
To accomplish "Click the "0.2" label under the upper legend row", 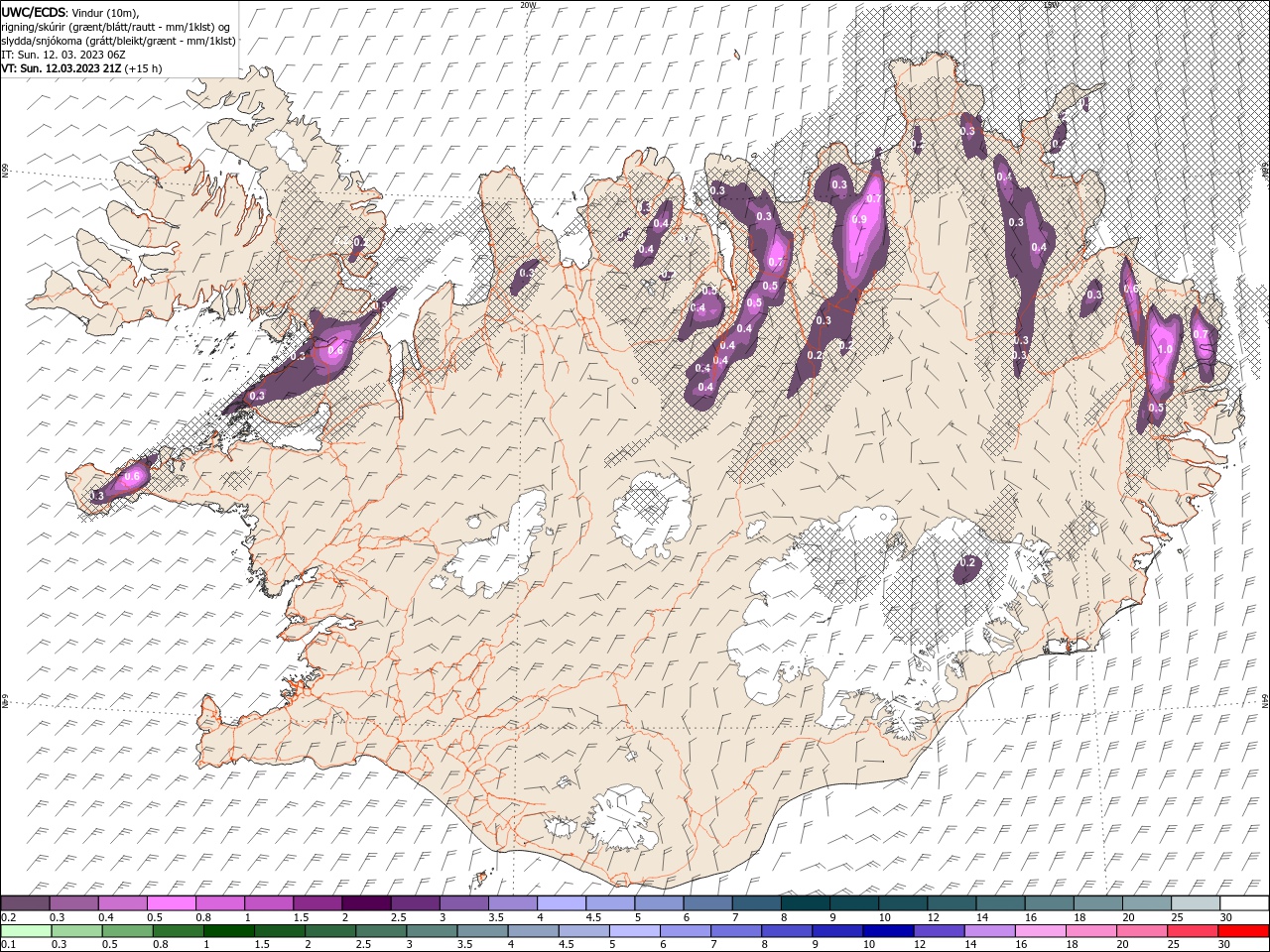I will coord(7,917).
